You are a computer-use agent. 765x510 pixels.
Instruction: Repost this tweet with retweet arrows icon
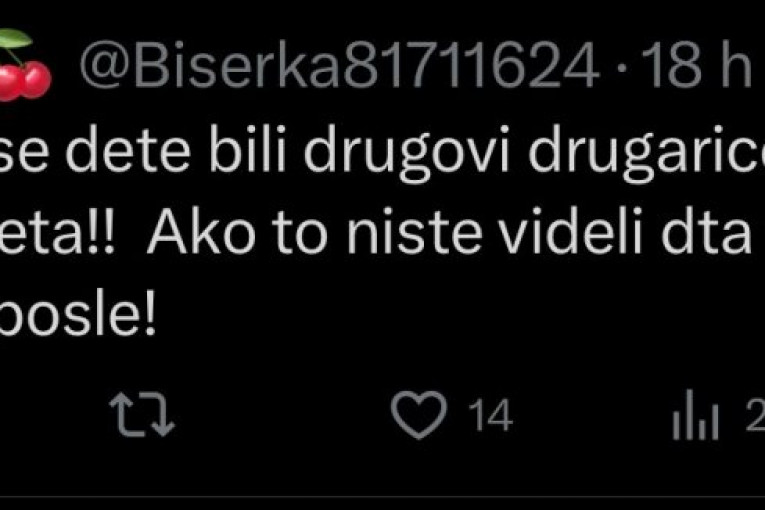click(142, 415)
